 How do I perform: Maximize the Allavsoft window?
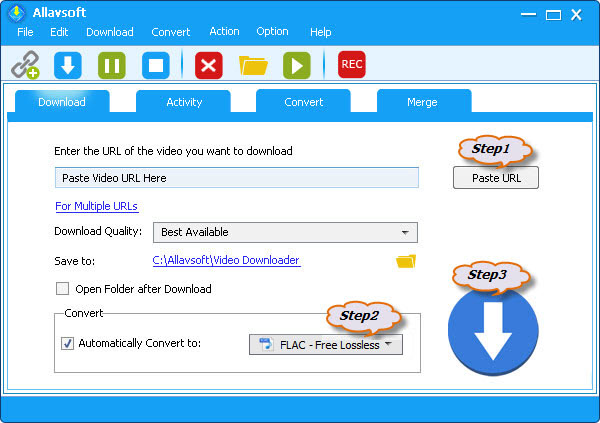click(x=553, y=15)
